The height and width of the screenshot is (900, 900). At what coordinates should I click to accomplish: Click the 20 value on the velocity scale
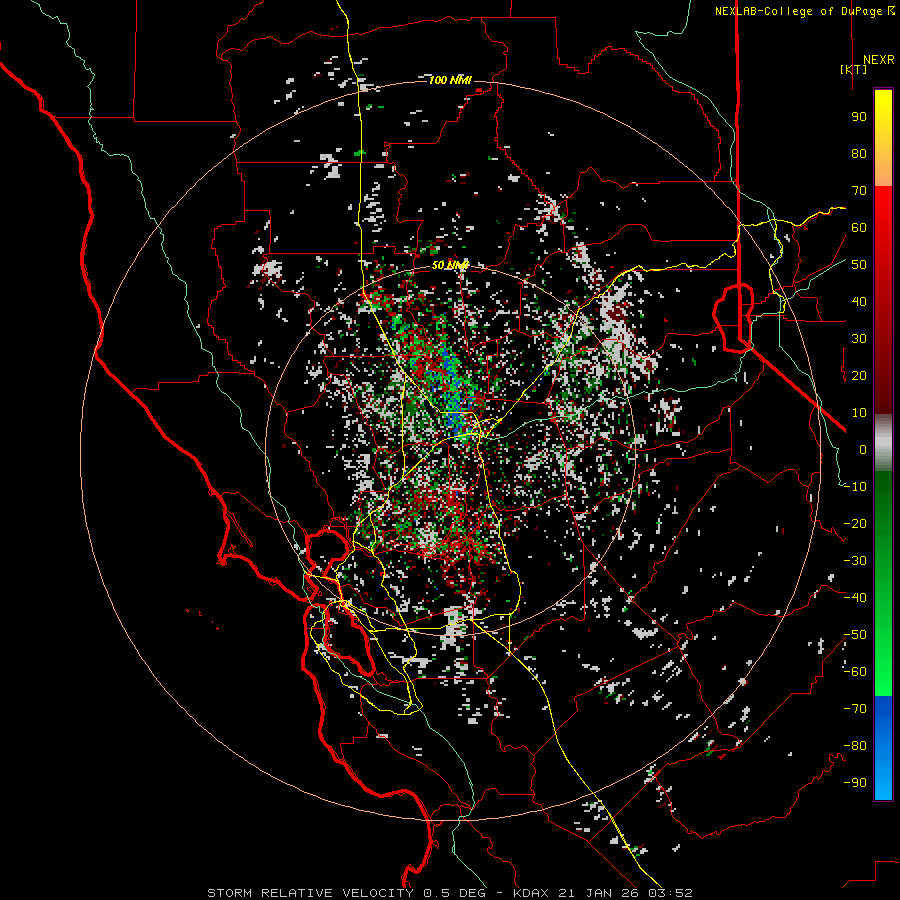coord(859,375)
